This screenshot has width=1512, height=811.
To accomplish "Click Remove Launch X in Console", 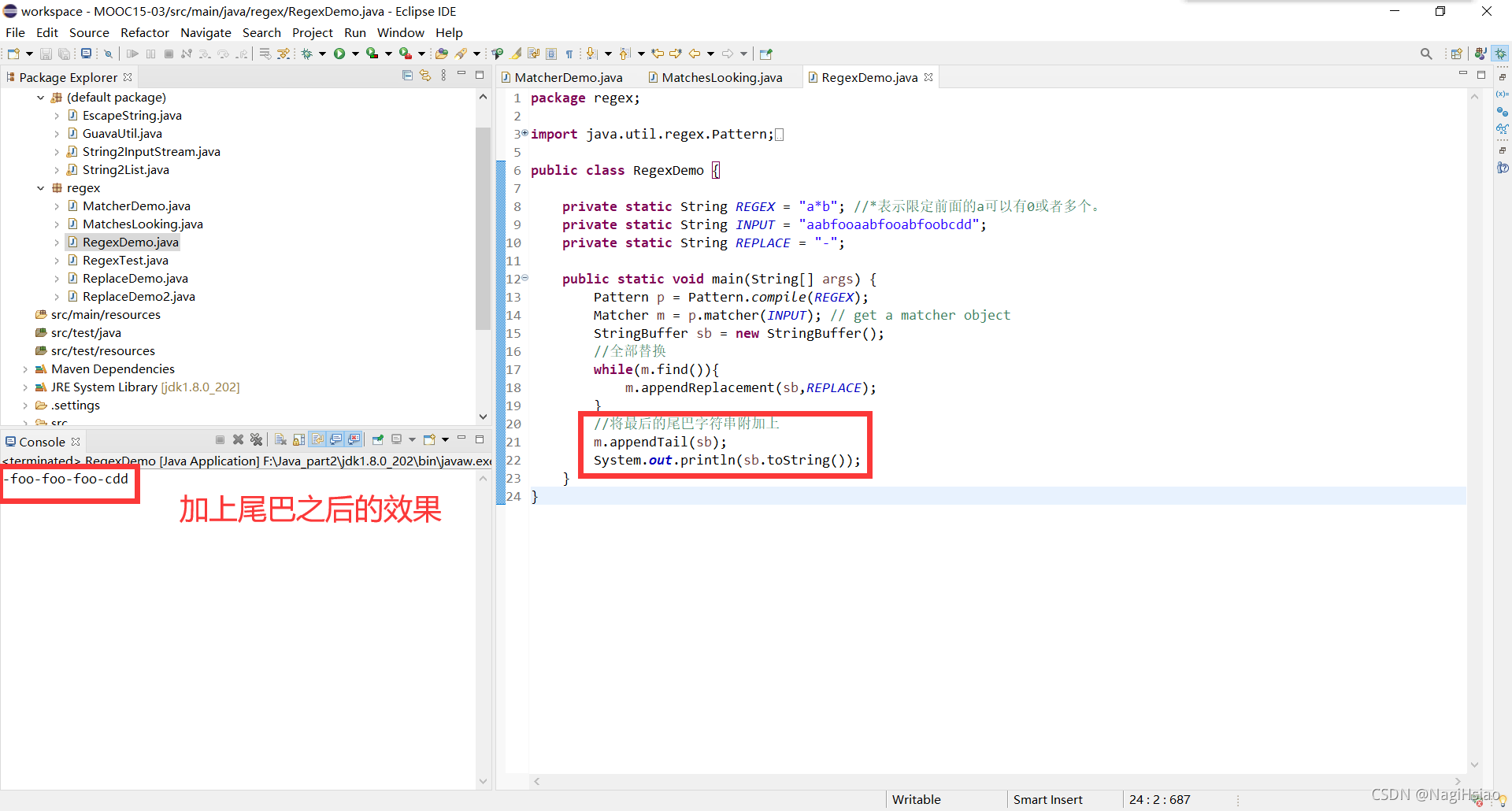I will pyautogui.click(x=239, y=439).
